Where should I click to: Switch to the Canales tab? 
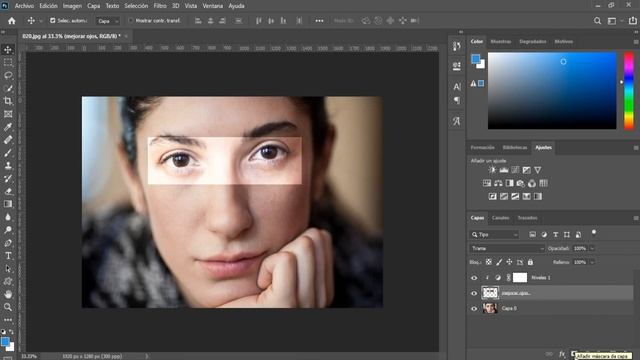pos(500,218)
